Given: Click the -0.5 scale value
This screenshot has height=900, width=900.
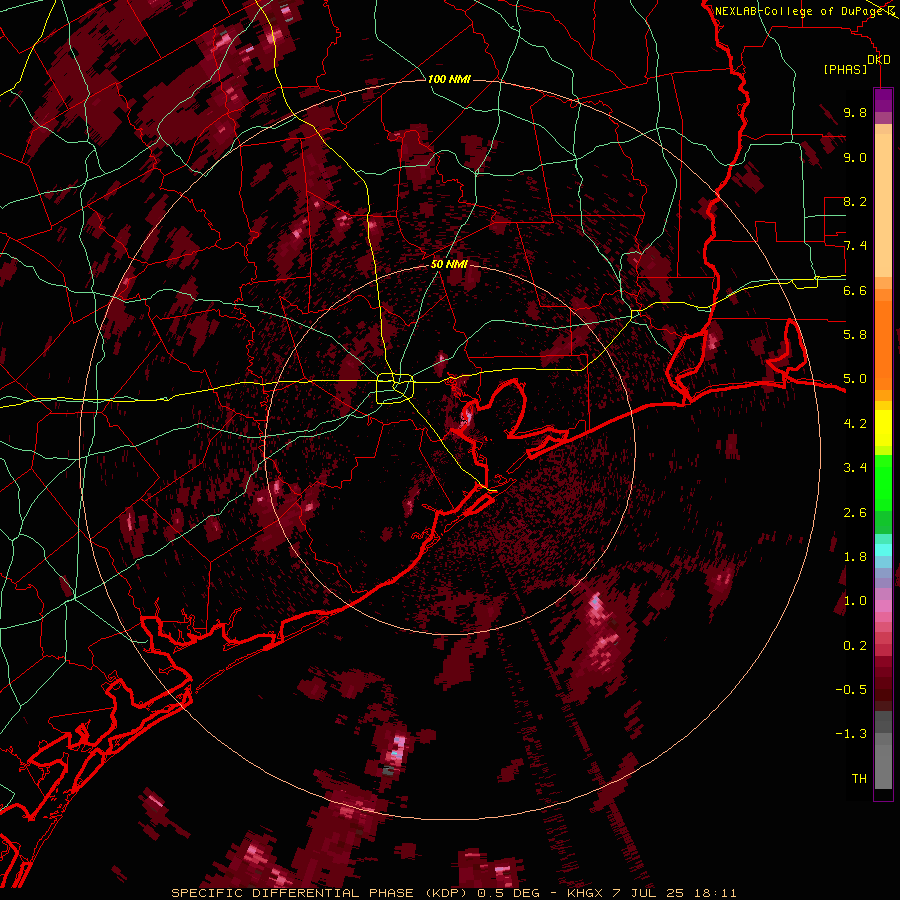Looking at the screenshot, I should [x=851, y=690].
